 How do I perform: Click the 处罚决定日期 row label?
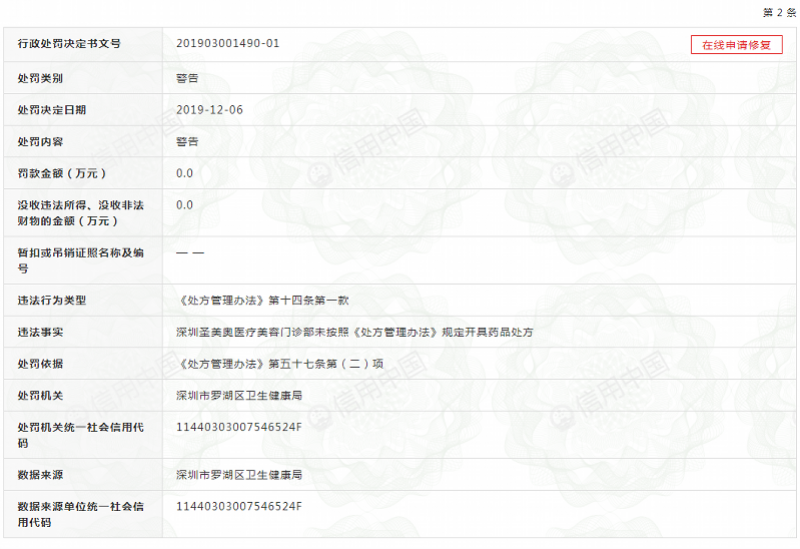52,109
